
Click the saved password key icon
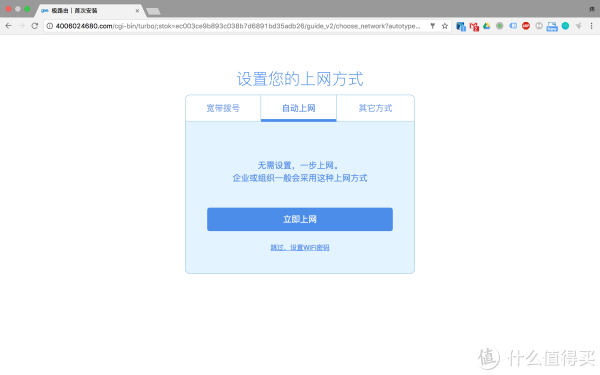coord(432,26)
